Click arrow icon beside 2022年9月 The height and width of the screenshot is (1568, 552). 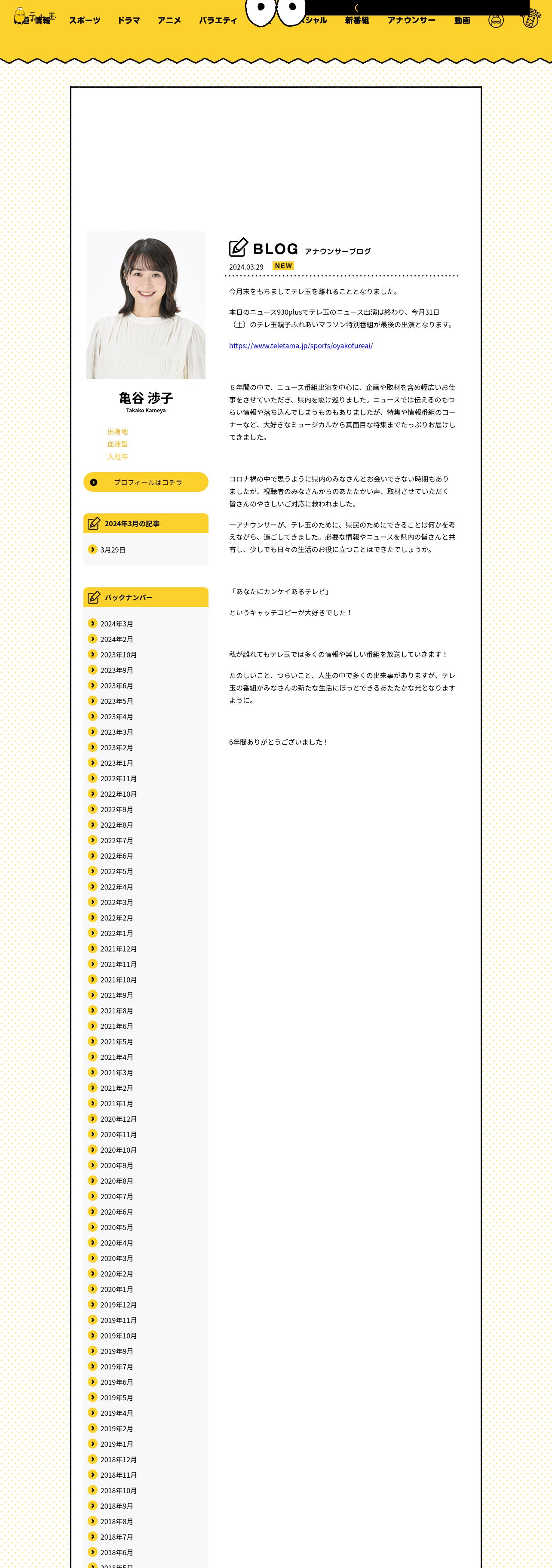(92, 810)
